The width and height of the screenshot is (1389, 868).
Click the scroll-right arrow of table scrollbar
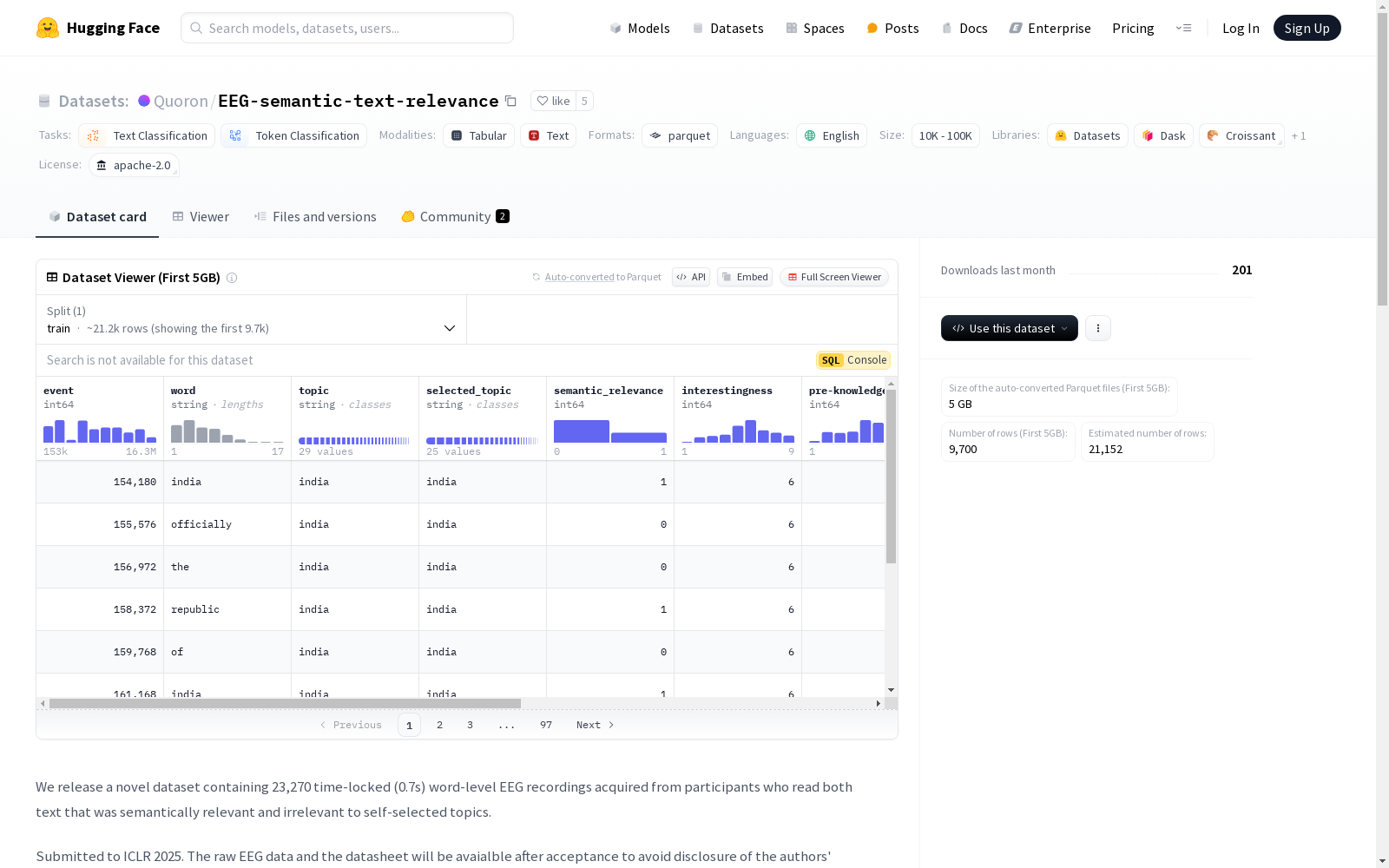(879, 703)
